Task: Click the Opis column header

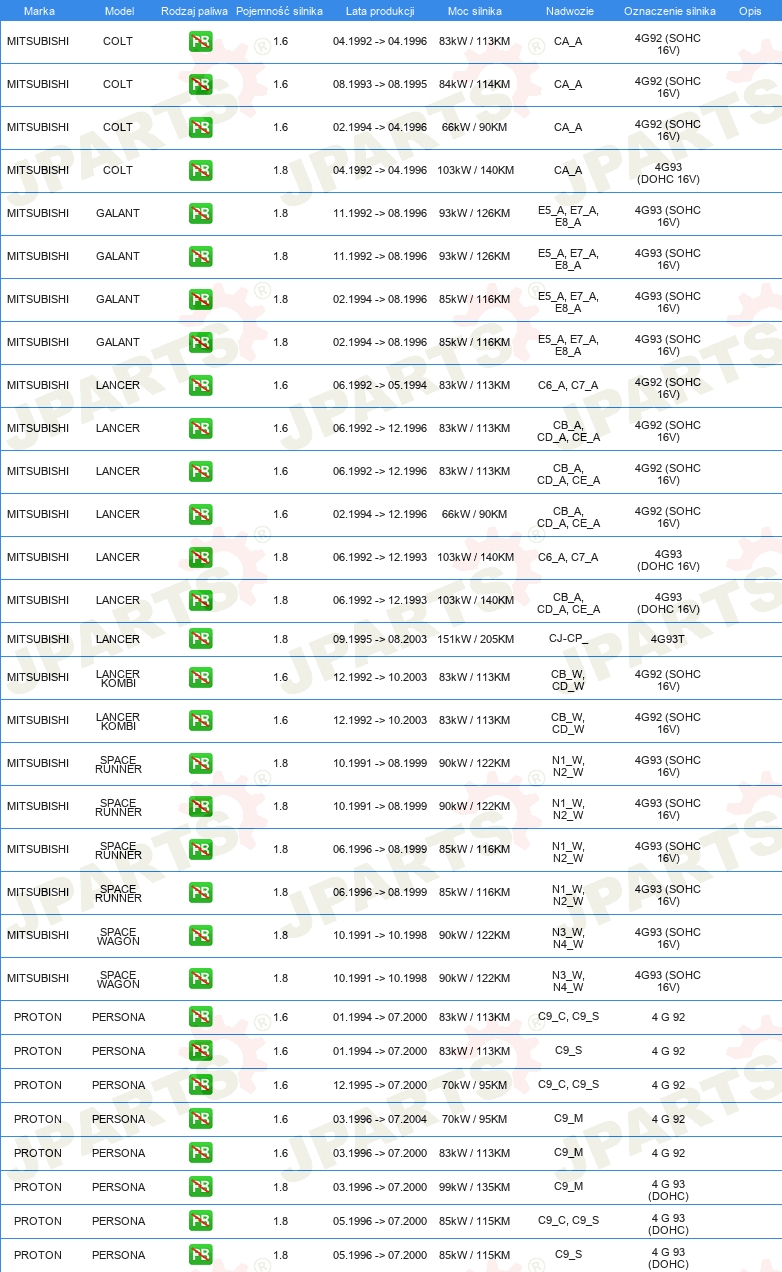Action: 750,11
